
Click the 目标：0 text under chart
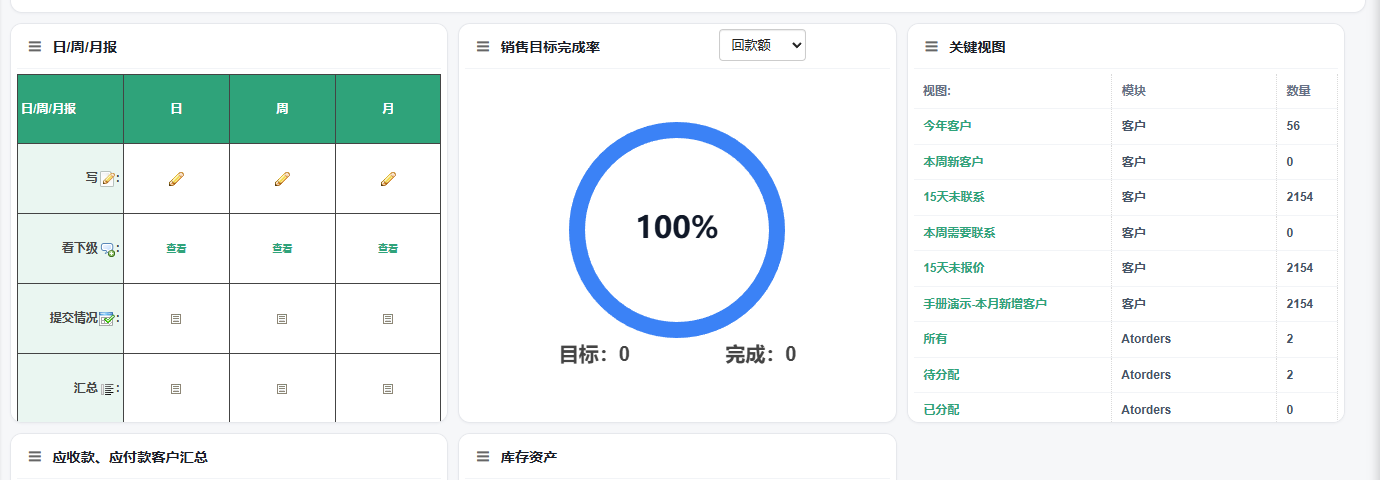tap(594, 354)
